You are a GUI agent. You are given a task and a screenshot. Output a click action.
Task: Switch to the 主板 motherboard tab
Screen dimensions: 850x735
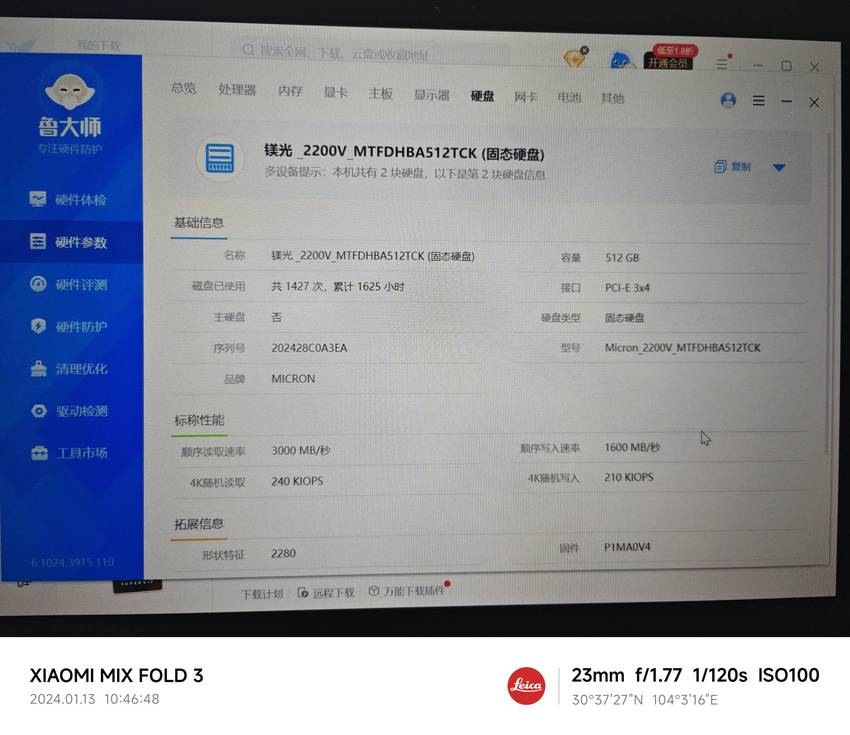pyautogui.click(x=381, y=94)
